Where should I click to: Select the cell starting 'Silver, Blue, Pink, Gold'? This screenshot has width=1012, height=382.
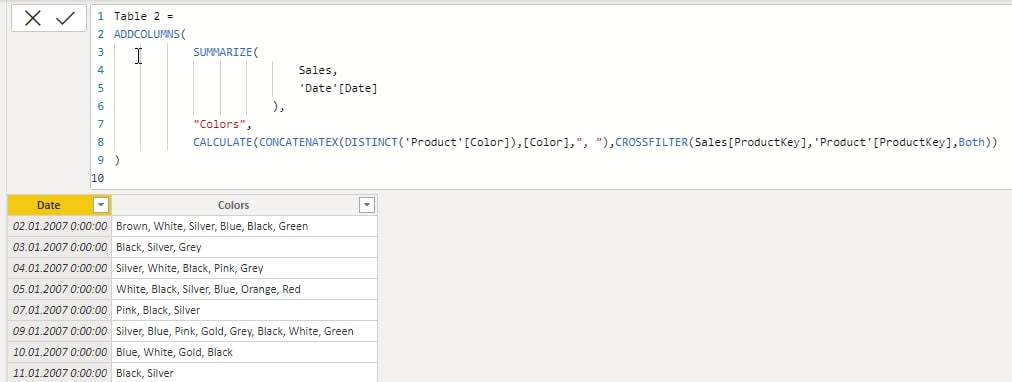pyautogui.click(x=244, y=331)
